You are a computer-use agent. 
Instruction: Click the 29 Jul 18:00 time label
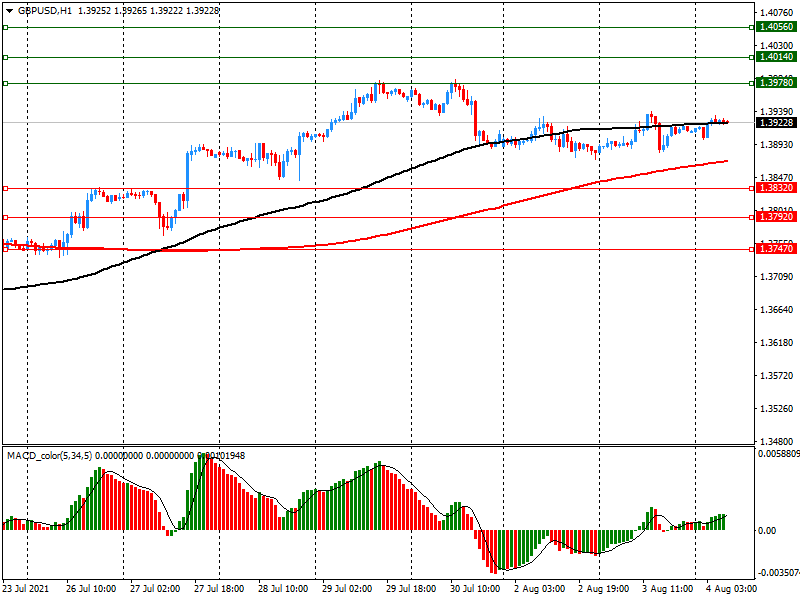point(411,589)
